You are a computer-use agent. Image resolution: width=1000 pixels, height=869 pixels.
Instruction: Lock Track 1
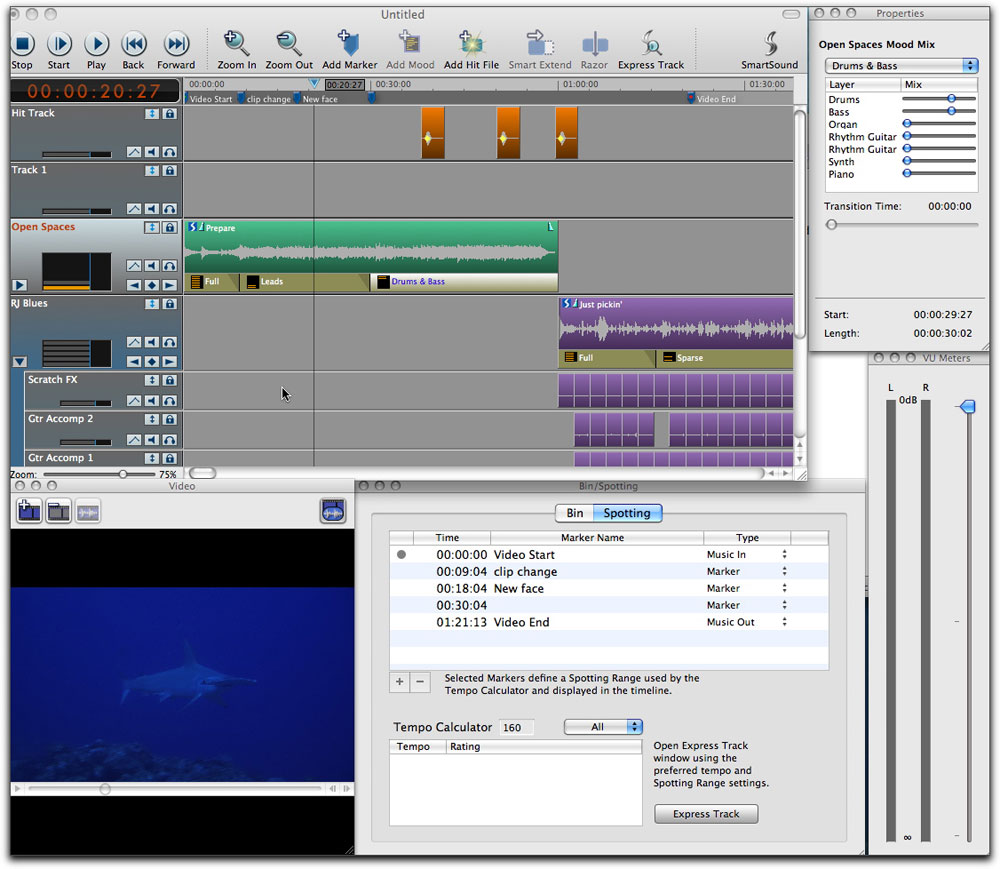tap(170, 171)
